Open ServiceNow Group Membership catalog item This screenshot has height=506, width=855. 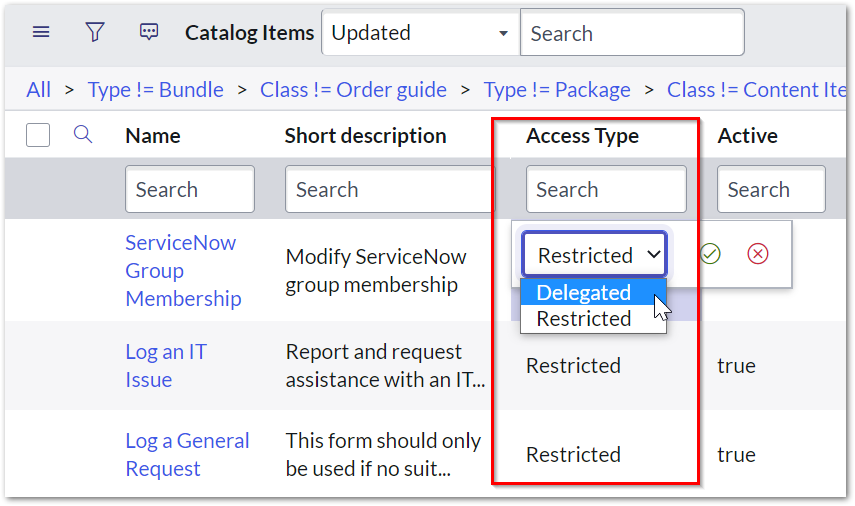pos(181,270)
